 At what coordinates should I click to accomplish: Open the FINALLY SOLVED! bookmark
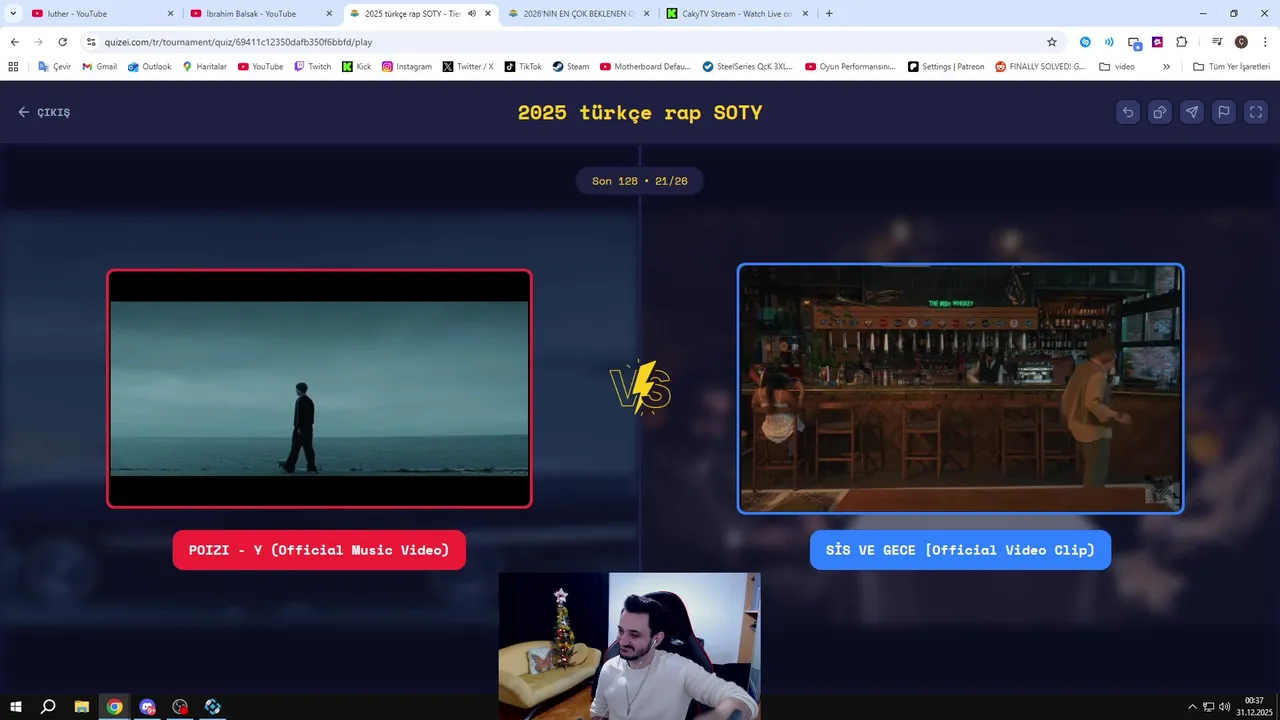click(x=1039, y=67)
